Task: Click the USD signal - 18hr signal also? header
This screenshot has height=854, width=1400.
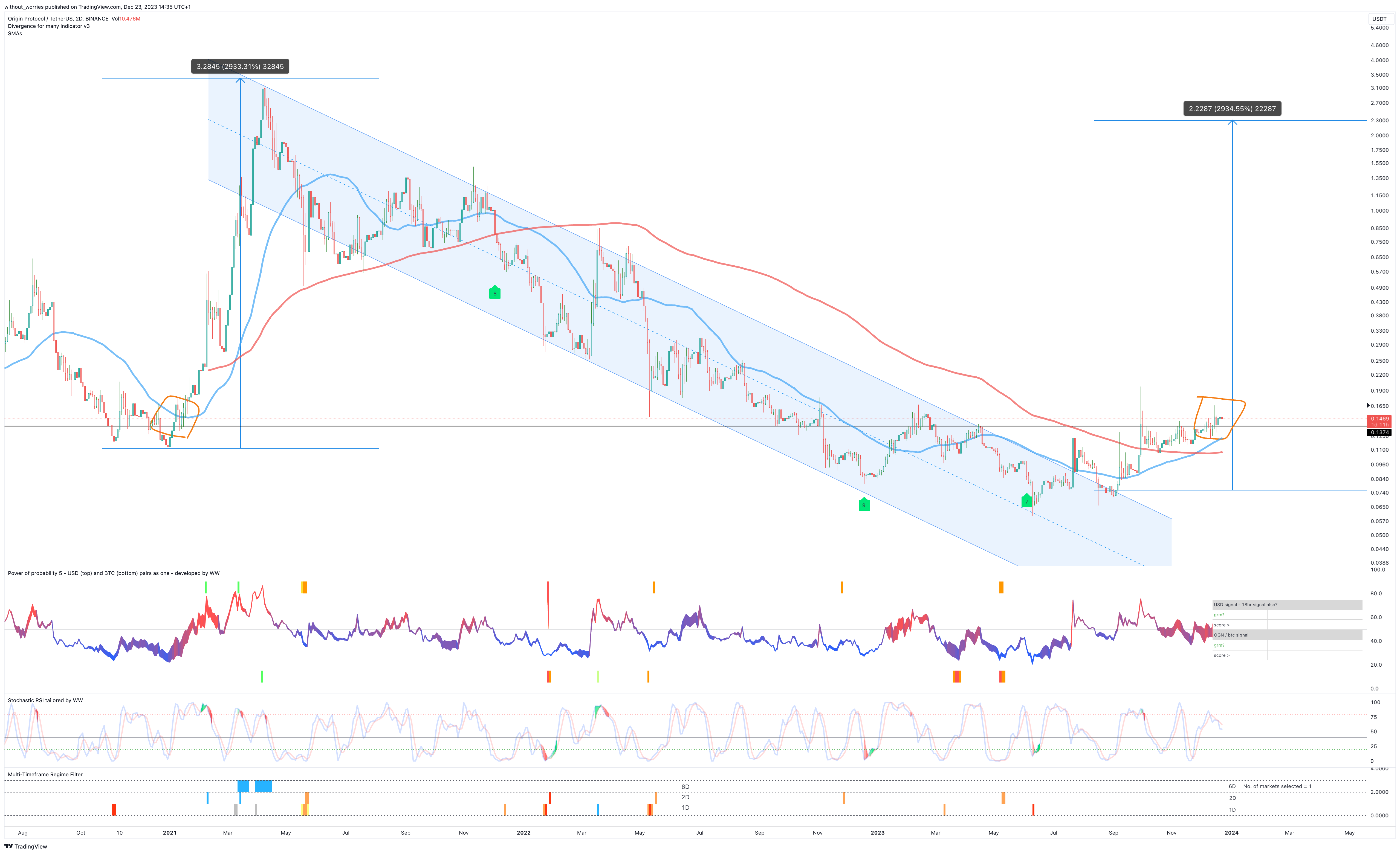Action: pos(1287,605)
